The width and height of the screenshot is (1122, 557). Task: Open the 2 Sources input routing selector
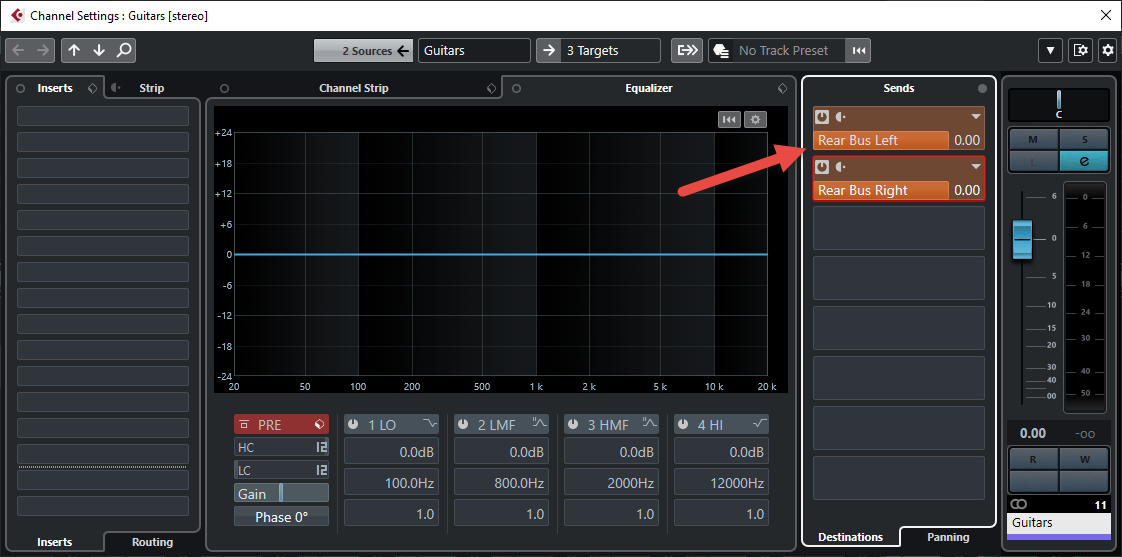(x=363, y=51)
